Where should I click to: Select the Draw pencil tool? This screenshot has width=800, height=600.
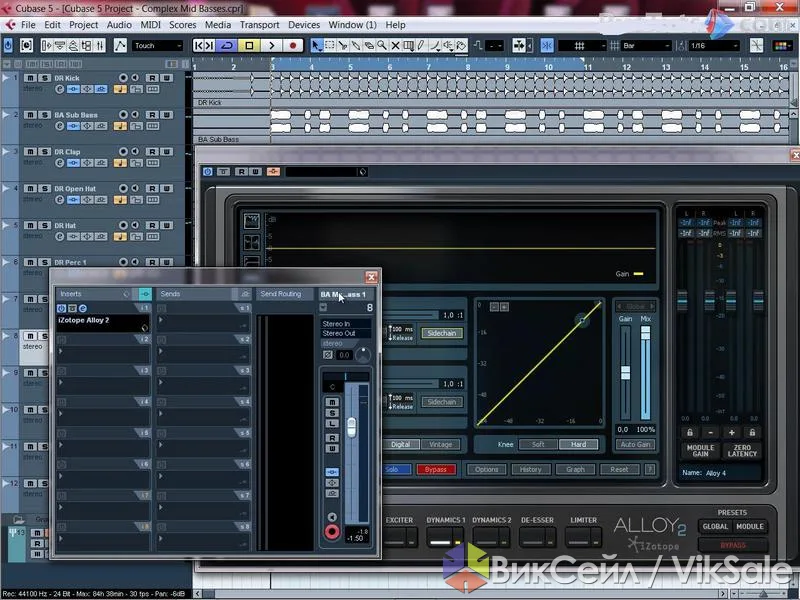point(421,46)
